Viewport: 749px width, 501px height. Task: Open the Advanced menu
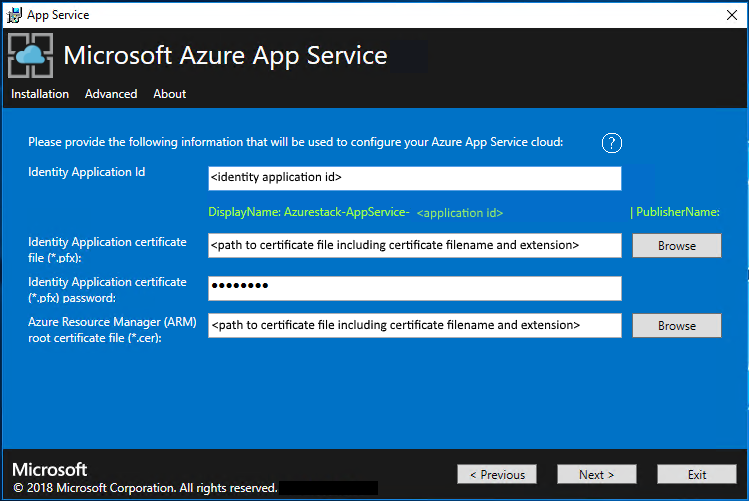pos(111,94)
